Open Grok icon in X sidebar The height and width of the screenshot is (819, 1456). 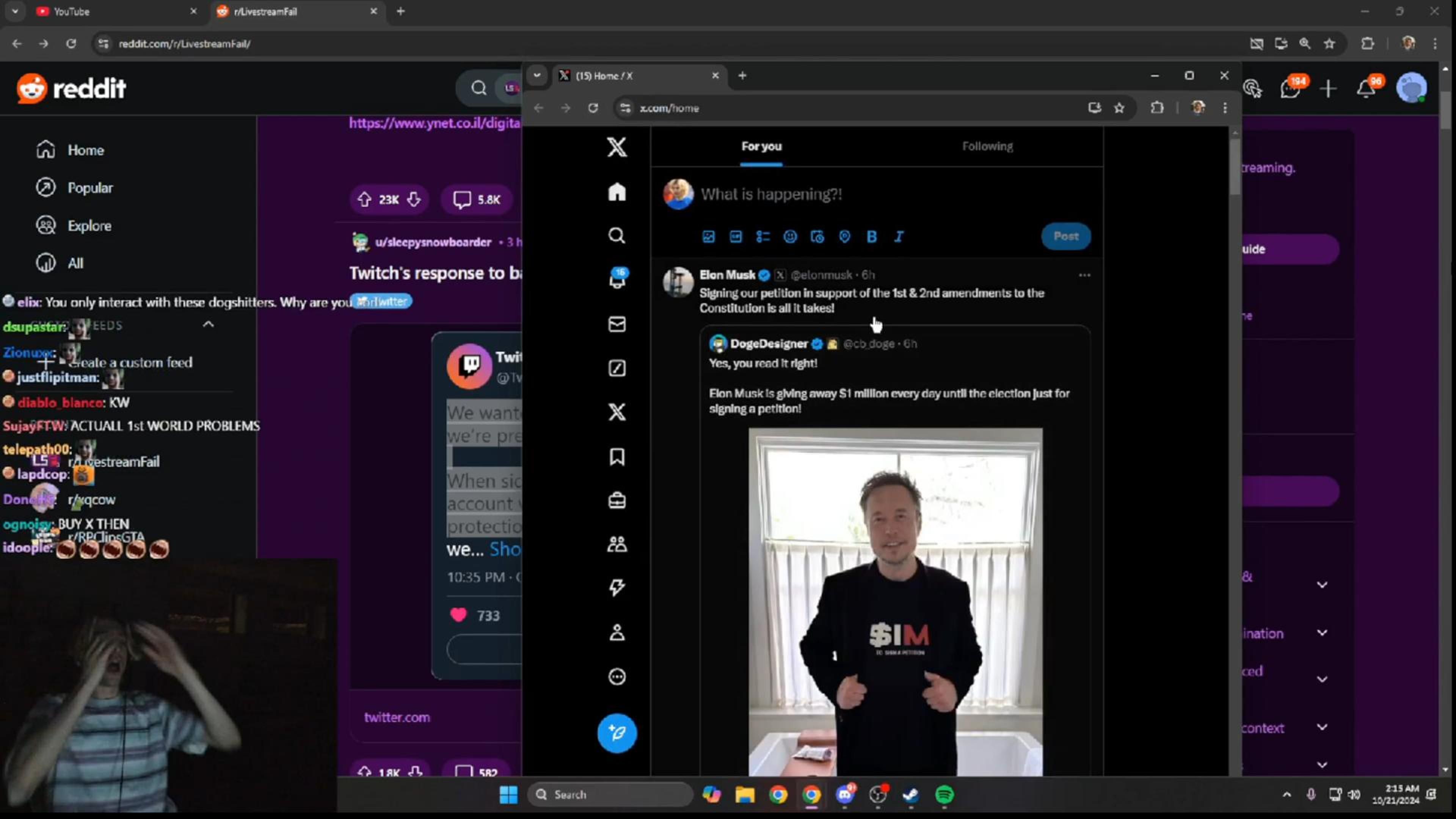click(617, 368)
